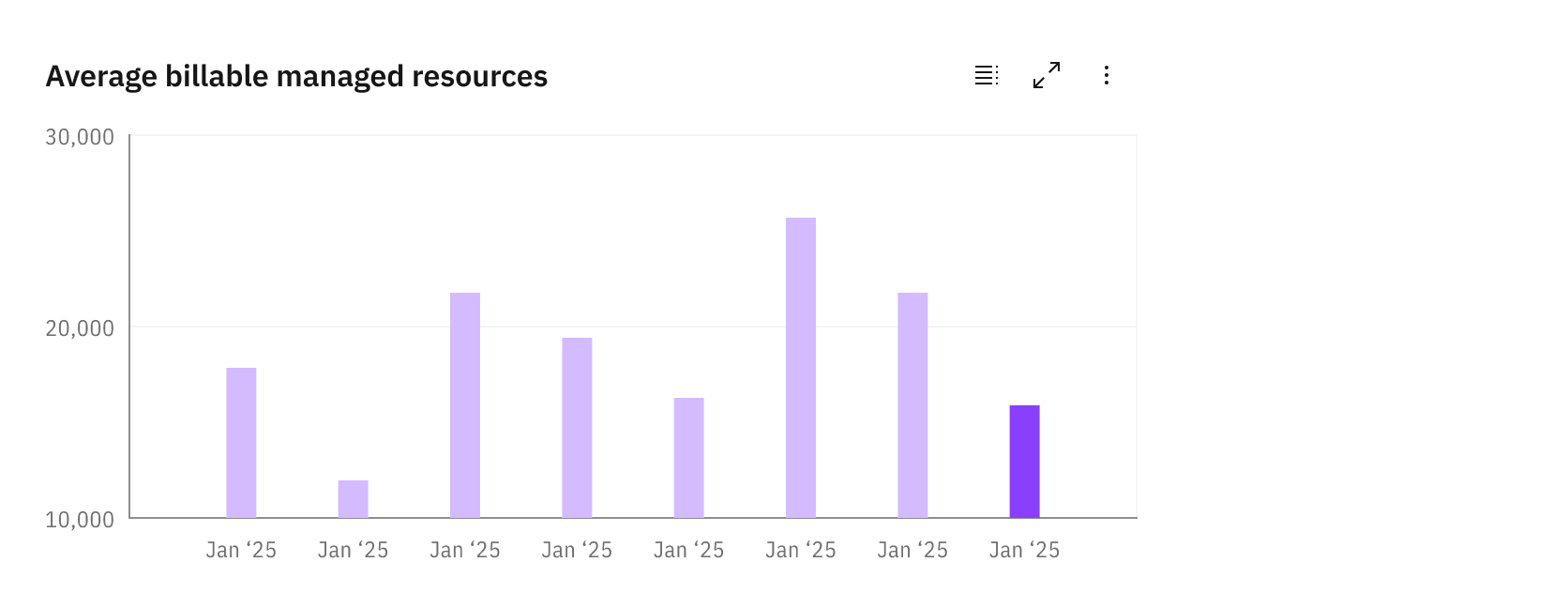This screenshot has width=1568, height=608.
Task: Click the seventh bar from the left
Action: click(x=912, y=405)
